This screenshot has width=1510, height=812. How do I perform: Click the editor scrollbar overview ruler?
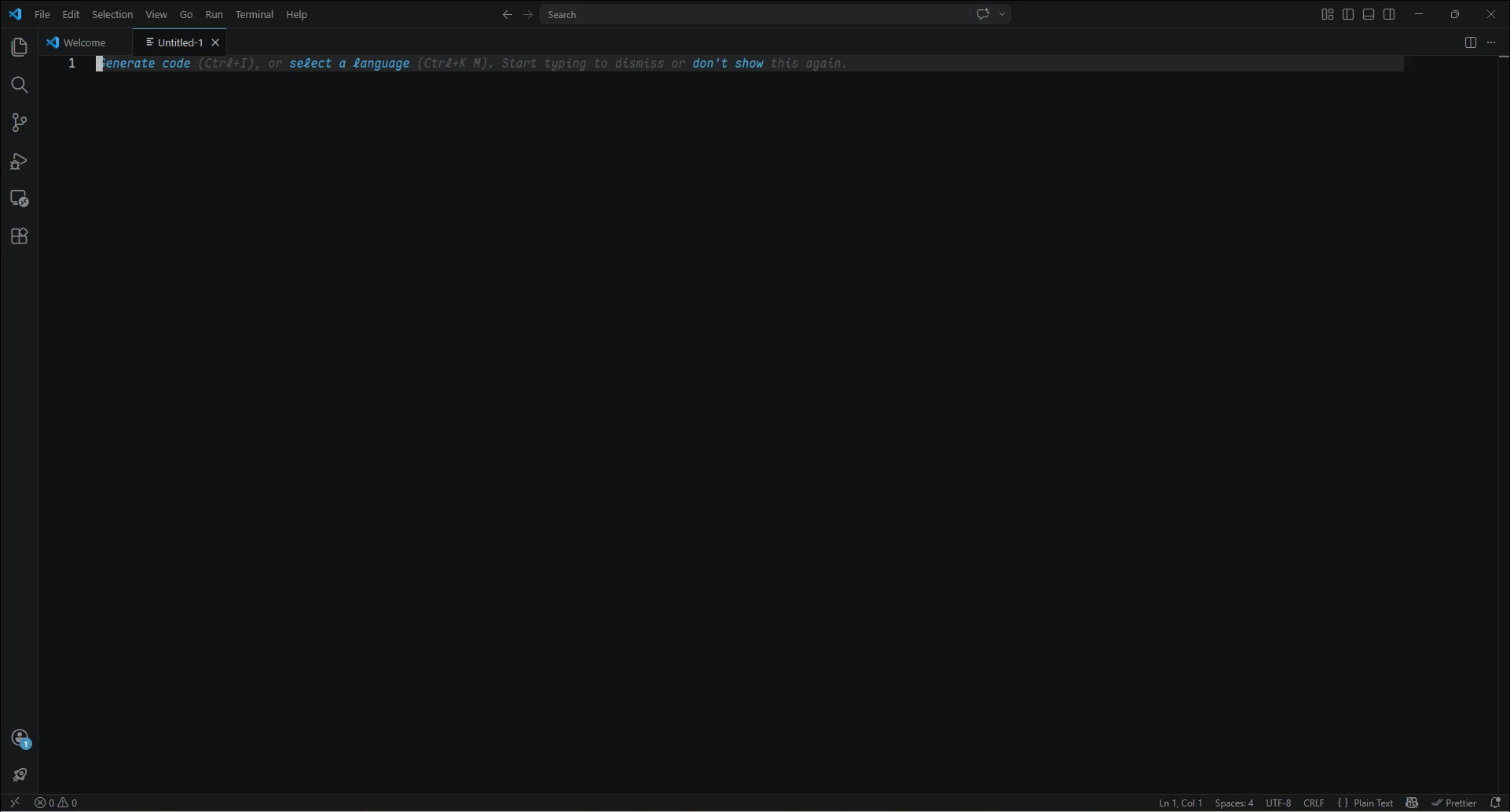click(1504, 424)
